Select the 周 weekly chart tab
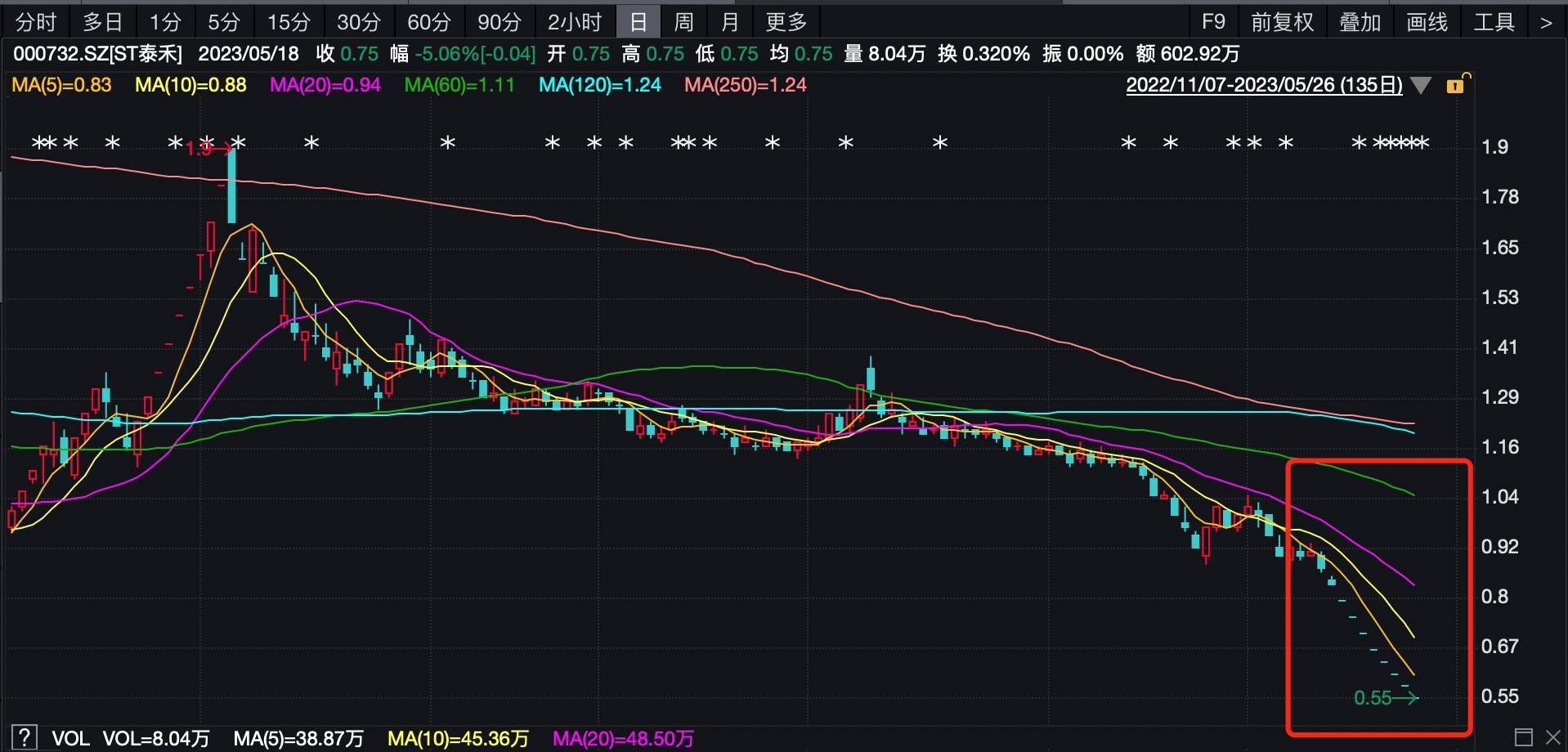1568x752 pixels. [683, 22]
